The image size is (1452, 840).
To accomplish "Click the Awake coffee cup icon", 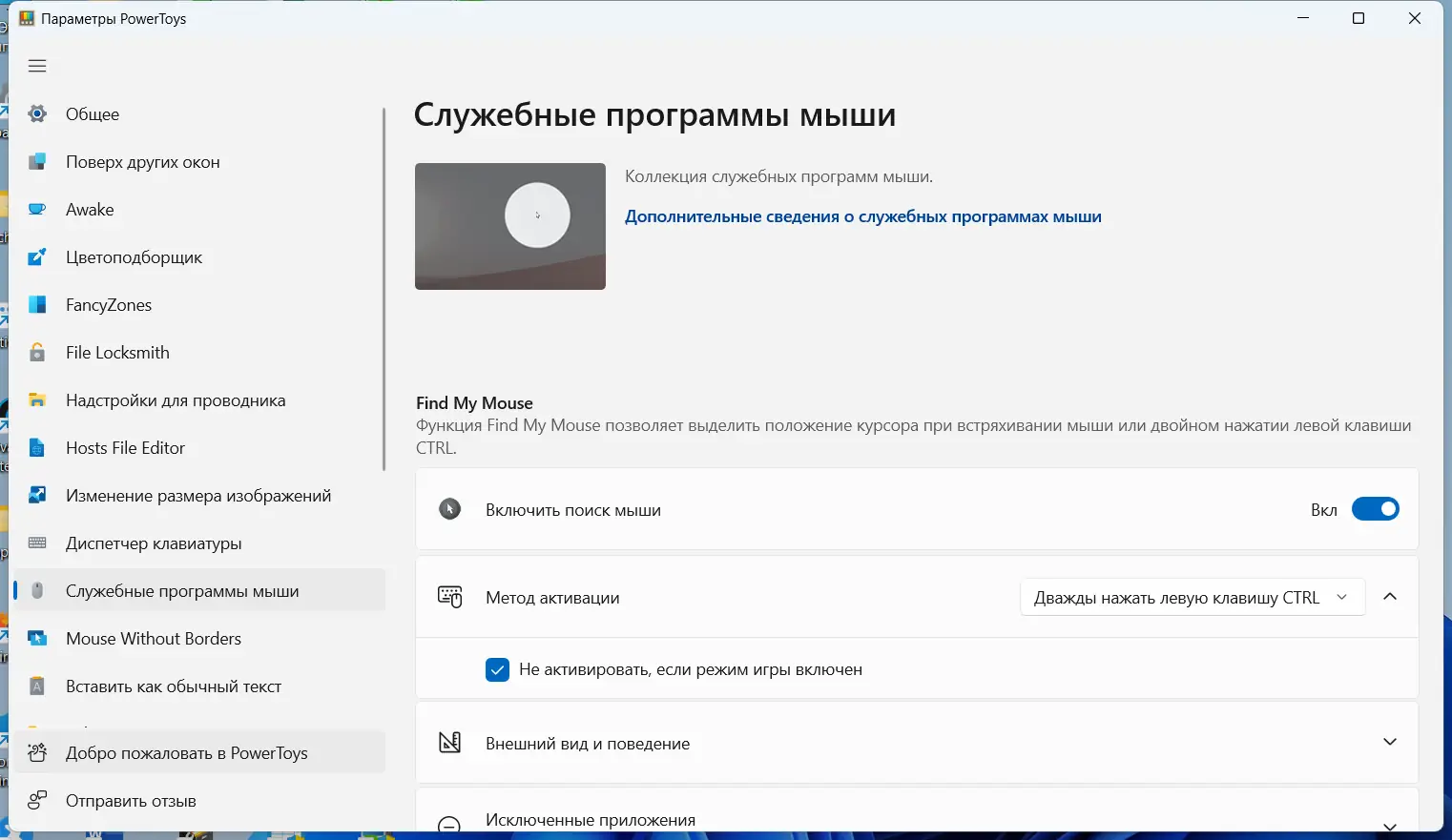I will 37,210.
